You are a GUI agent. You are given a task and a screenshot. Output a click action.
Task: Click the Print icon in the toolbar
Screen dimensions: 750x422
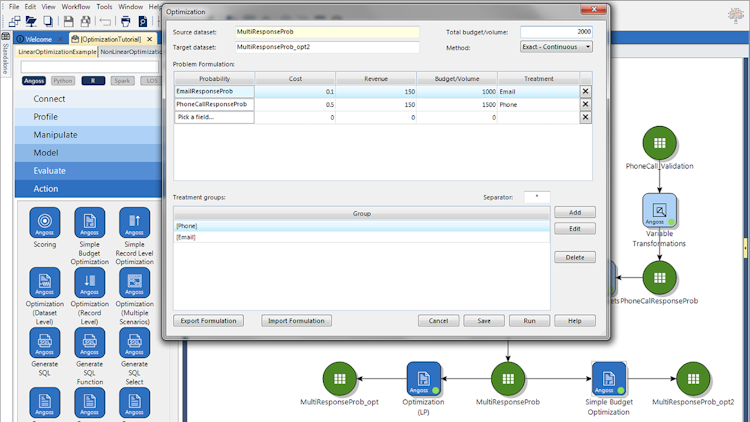point(125,21)
